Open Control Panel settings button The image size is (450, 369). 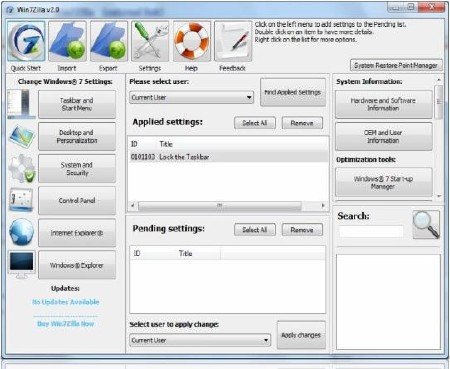tap(77, 201)
